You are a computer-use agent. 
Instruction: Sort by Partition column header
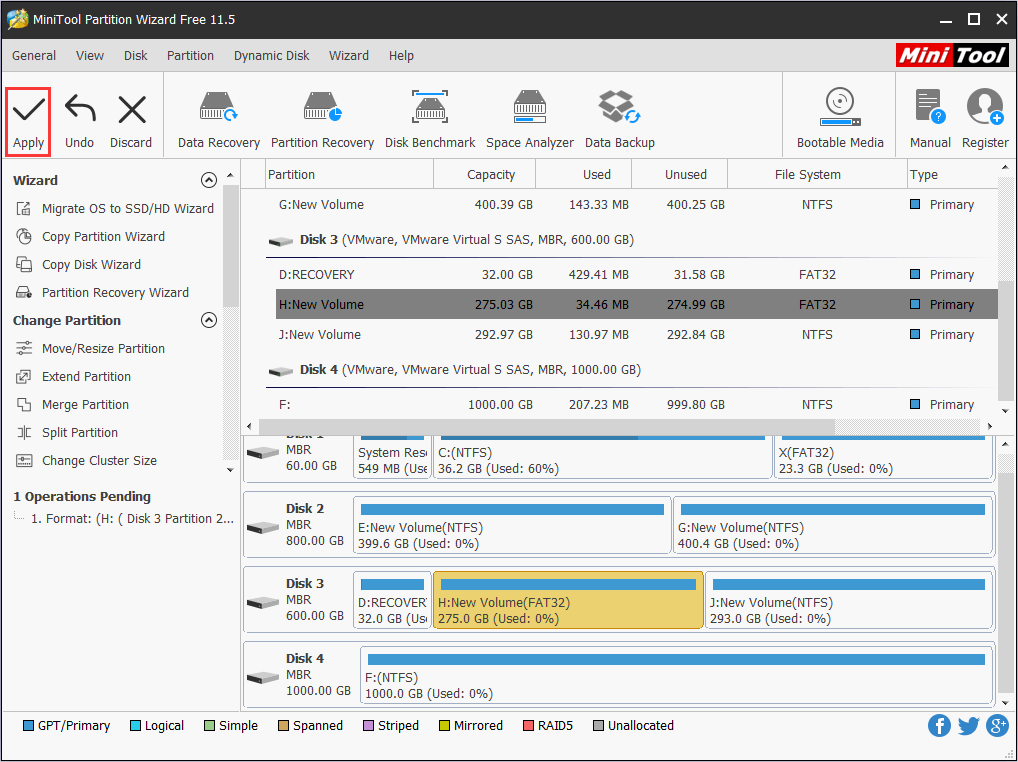coord(350,175)
